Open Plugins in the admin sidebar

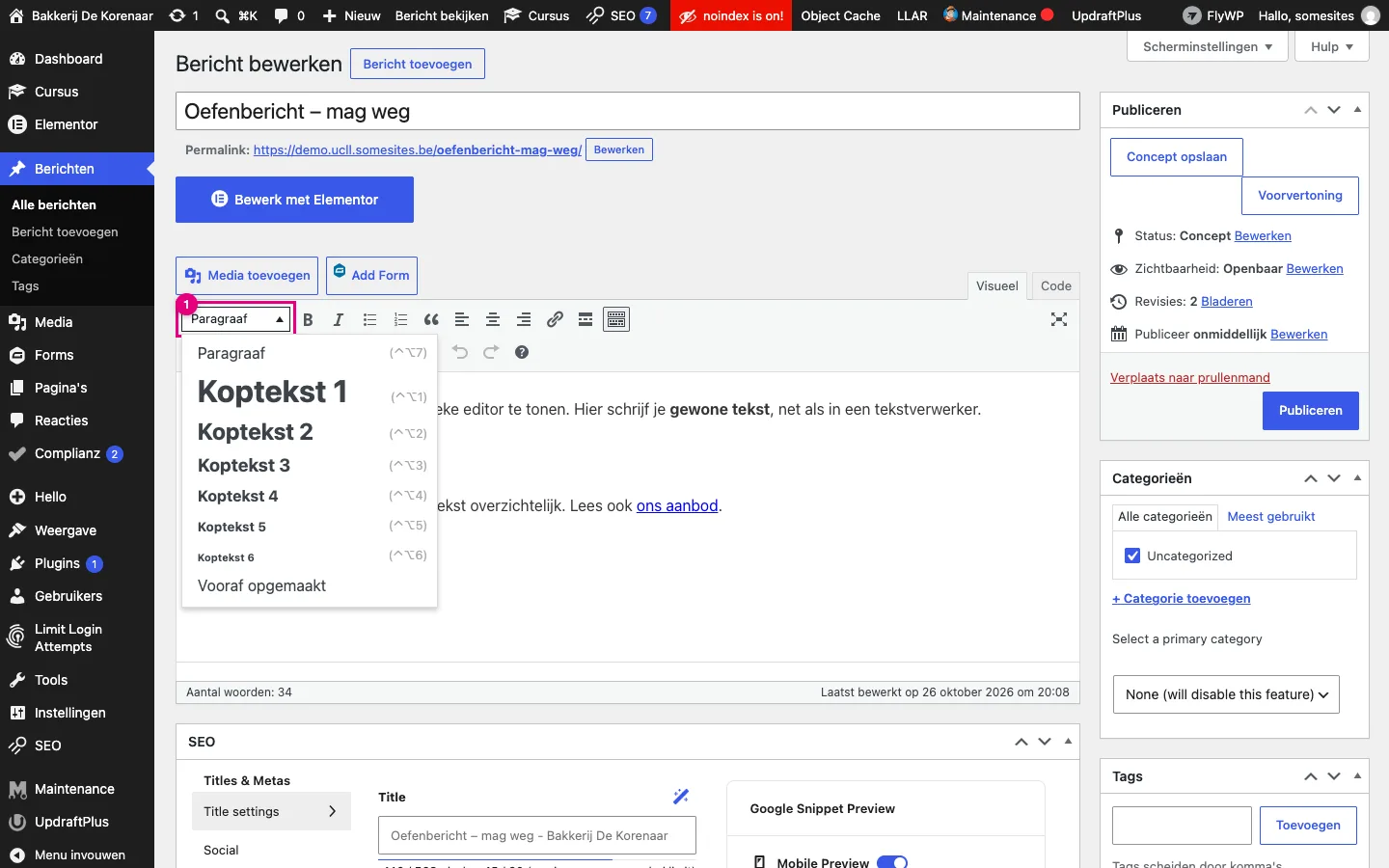[x=77, y=563]
